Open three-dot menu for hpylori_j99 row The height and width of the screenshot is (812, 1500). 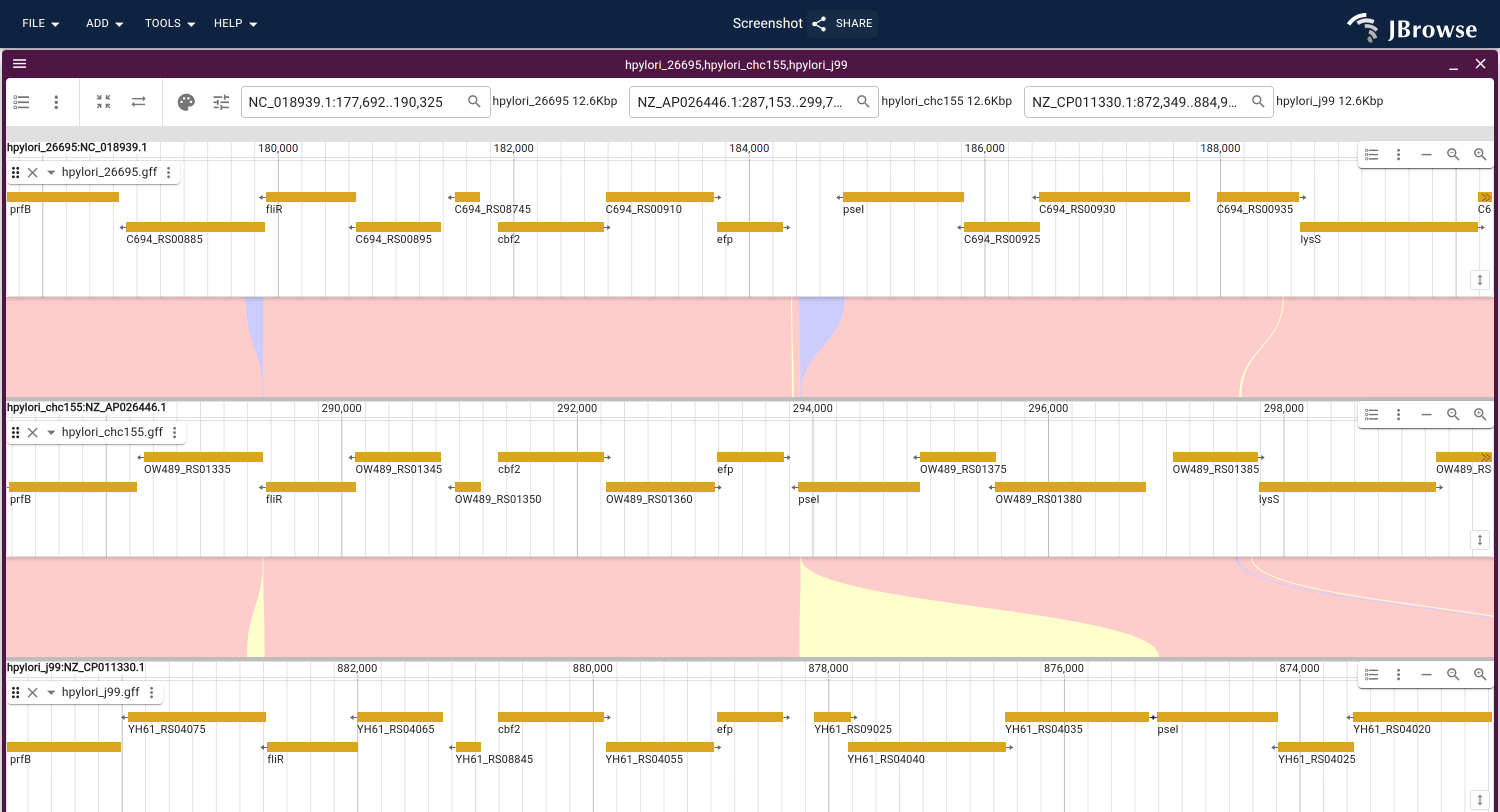1398,674
